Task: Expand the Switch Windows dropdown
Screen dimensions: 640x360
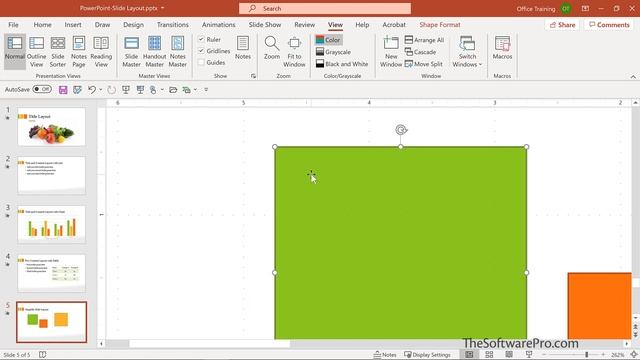Action: 467,51
